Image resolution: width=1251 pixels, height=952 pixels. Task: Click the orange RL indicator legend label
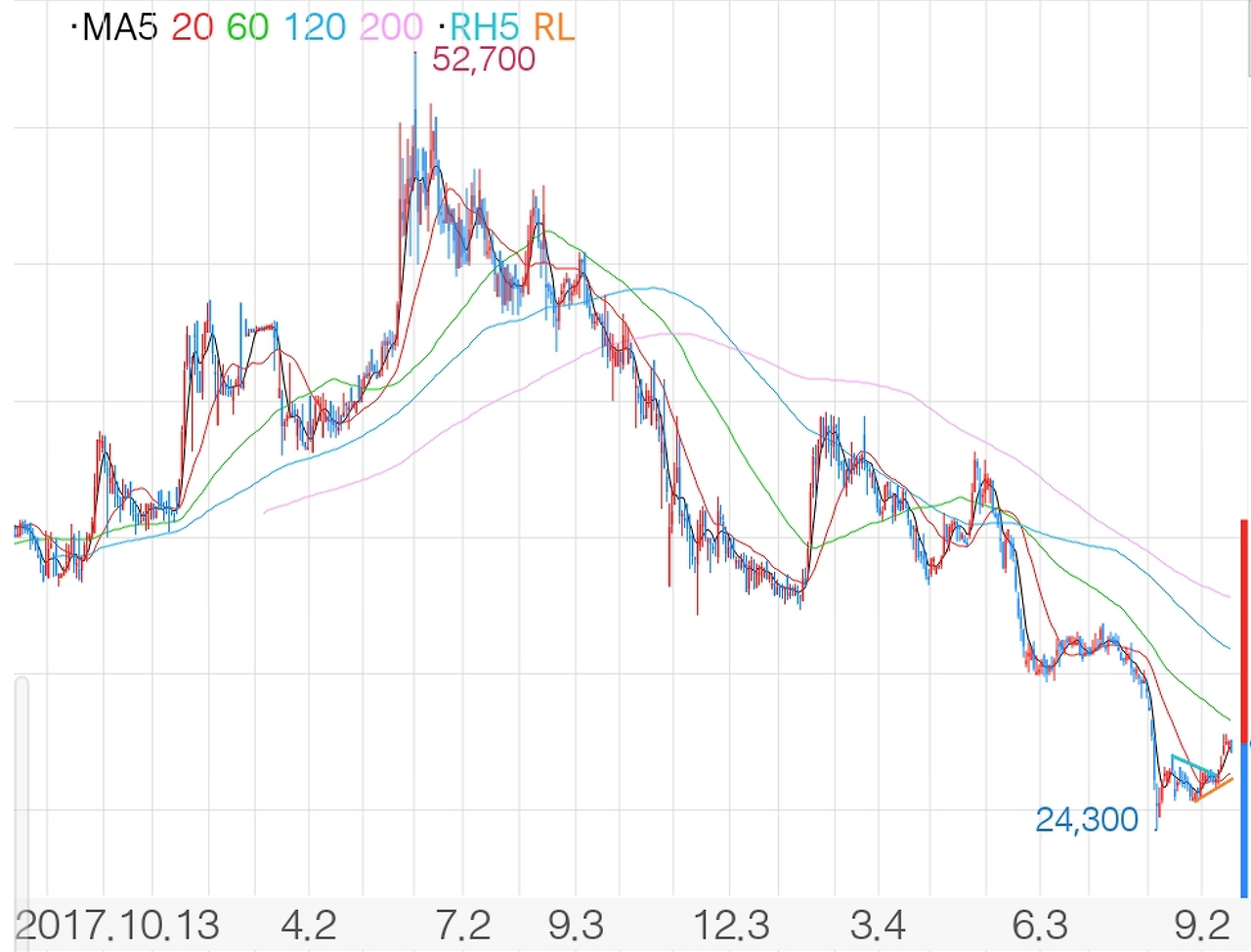click(x=553, y=27)
